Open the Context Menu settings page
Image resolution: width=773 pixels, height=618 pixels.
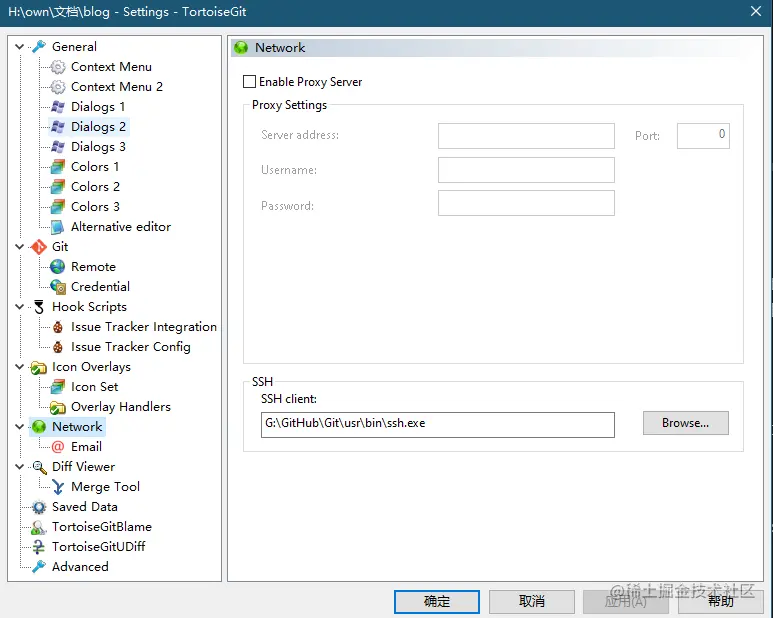point(111,67)
